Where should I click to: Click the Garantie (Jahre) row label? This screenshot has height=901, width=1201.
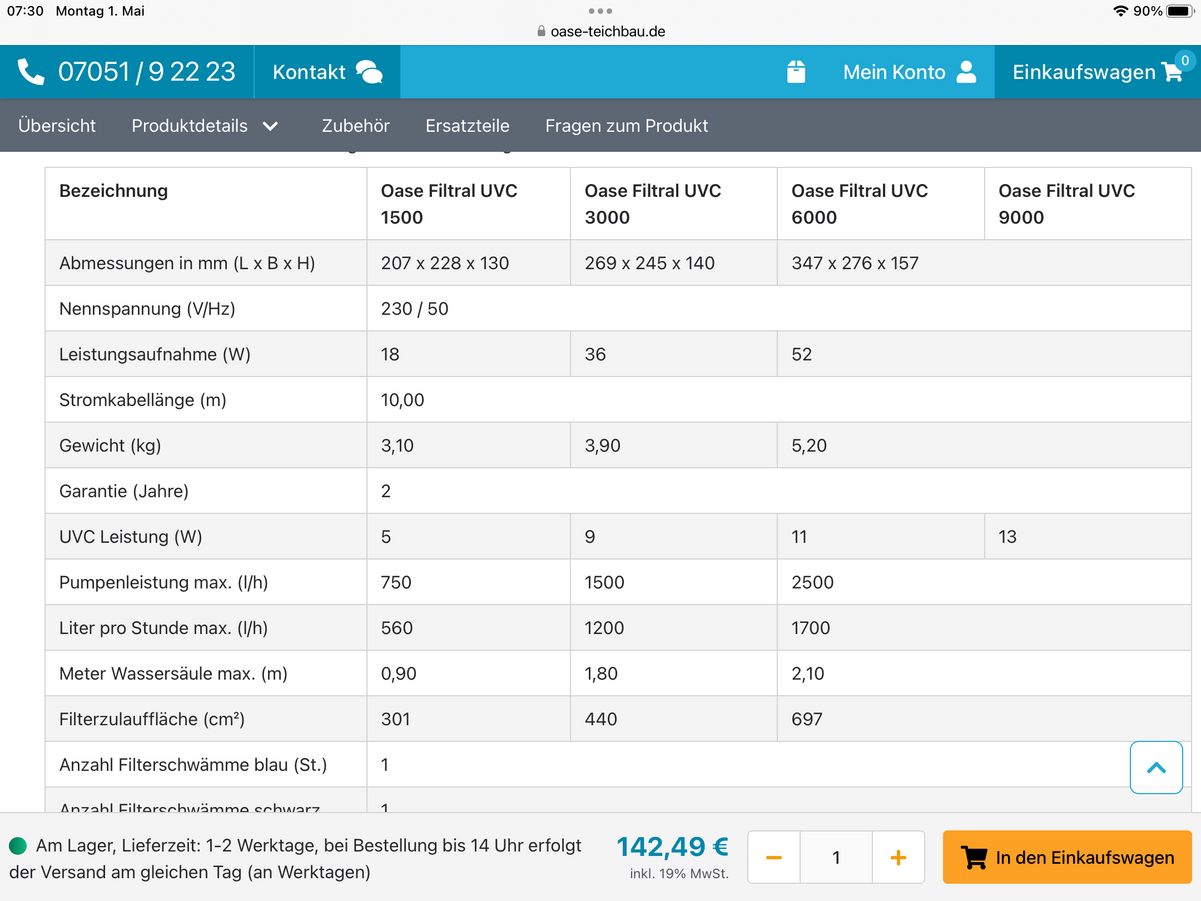pyautogui.click(x=124, y=491)
